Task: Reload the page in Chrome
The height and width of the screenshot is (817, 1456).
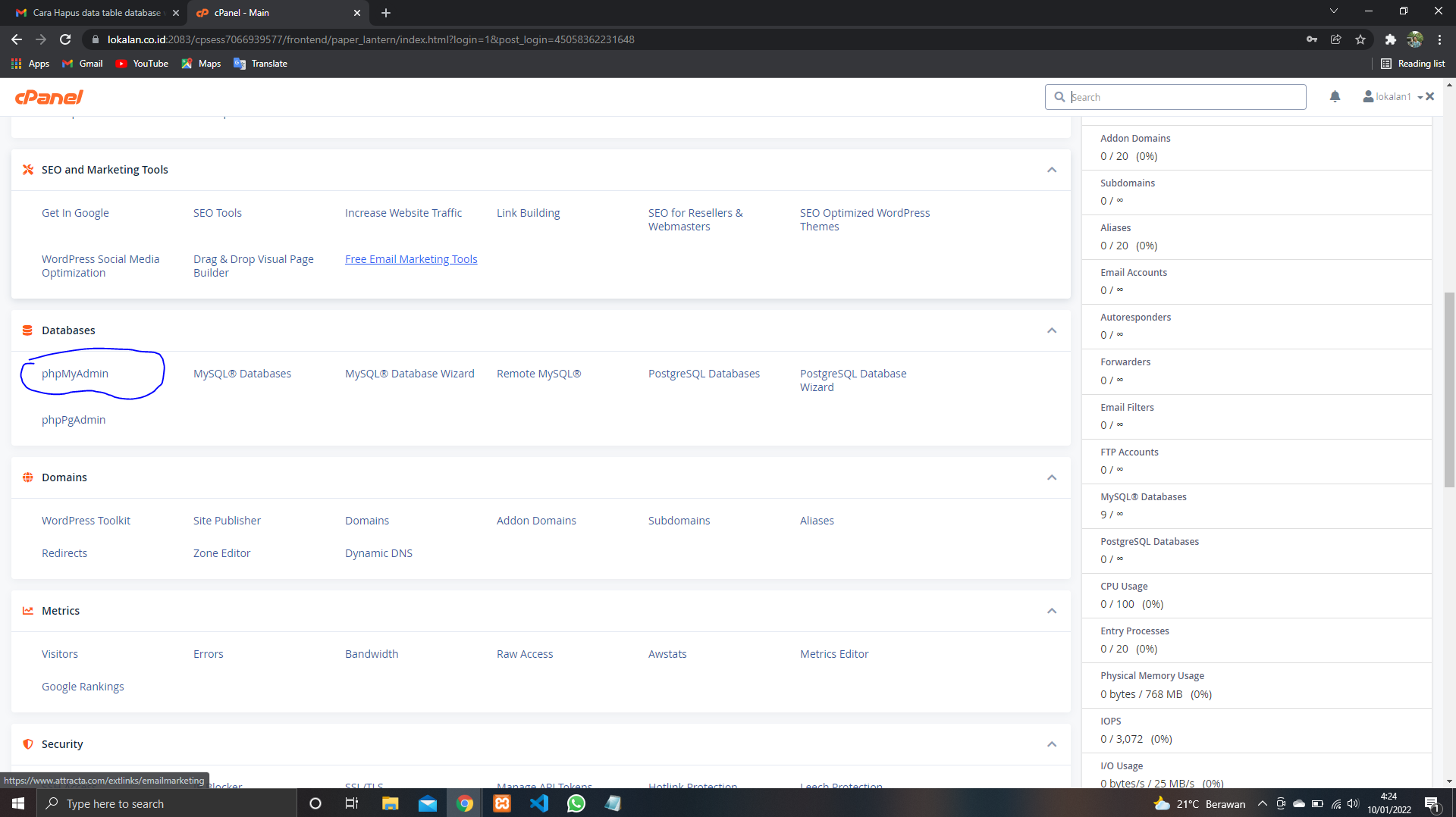Action: click(65, 39)
